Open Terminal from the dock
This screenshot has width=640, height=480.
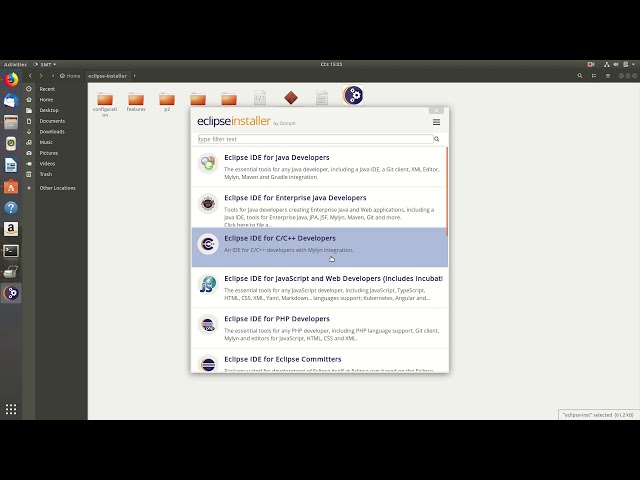click(11, 251)
